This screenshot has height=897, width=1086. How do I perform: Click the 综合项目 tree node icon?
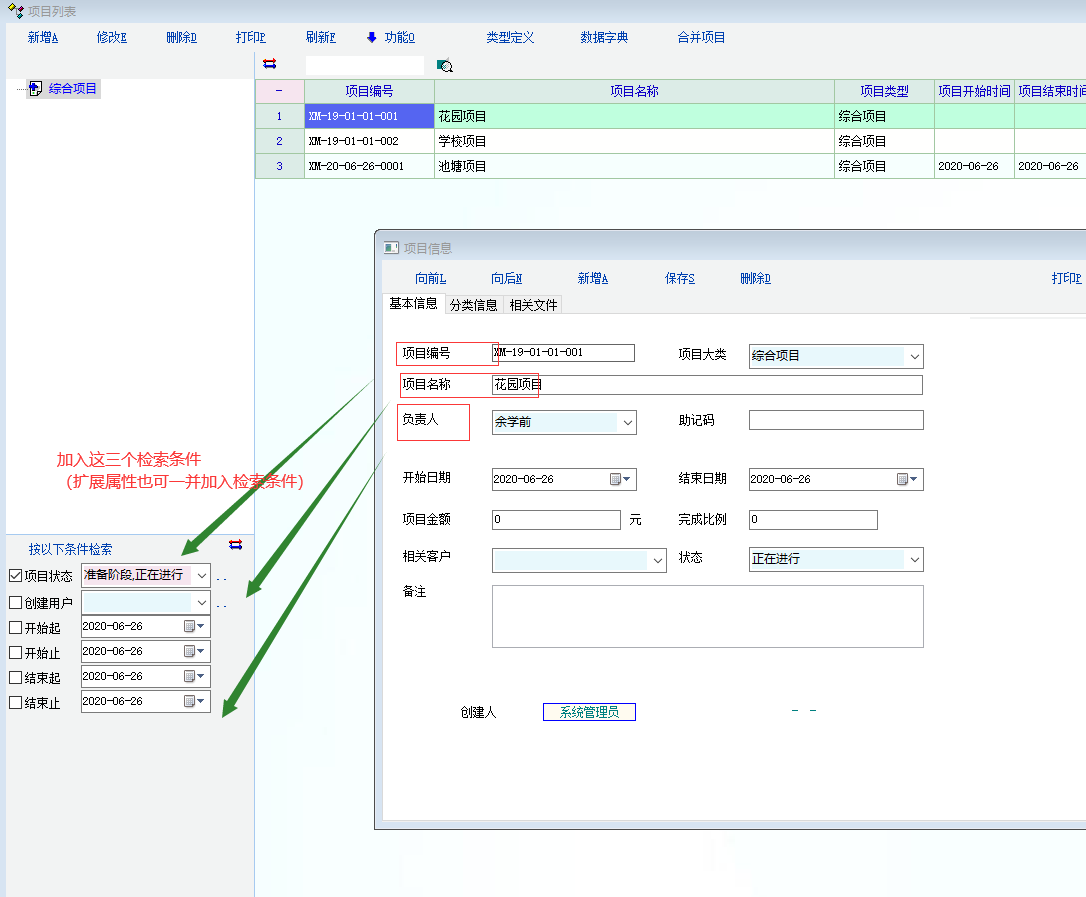[x=36, y=89]
